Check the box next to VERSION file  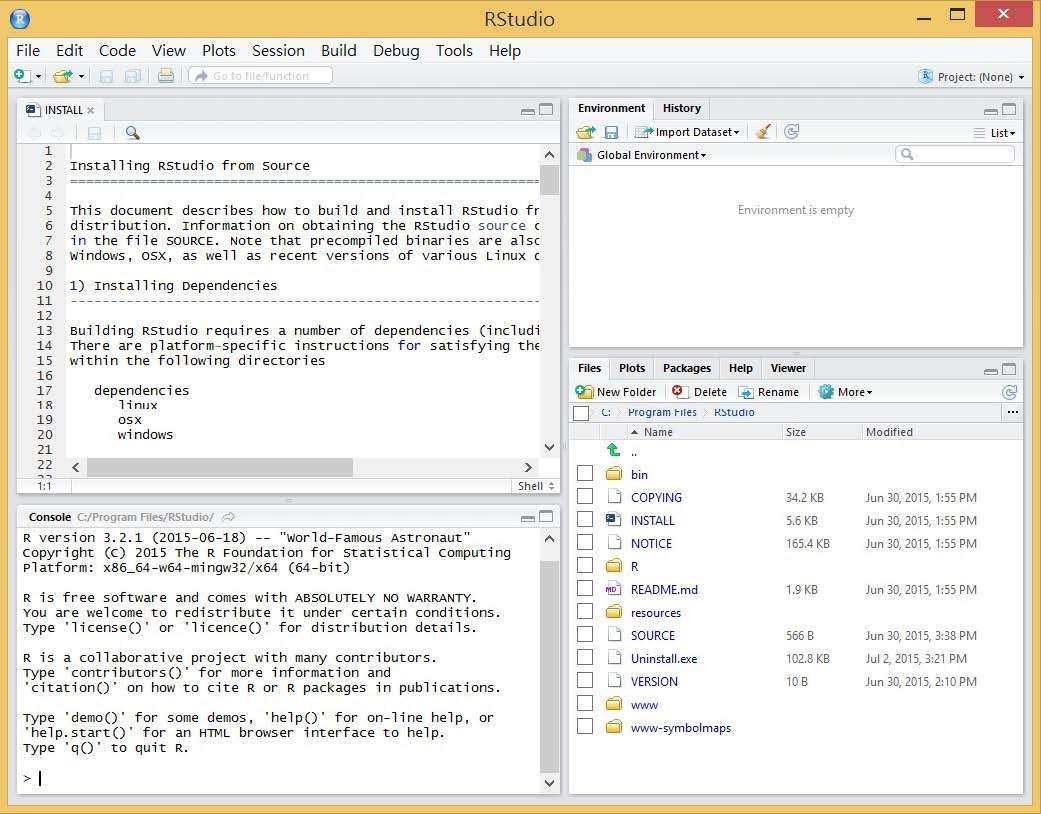[585, 681]
